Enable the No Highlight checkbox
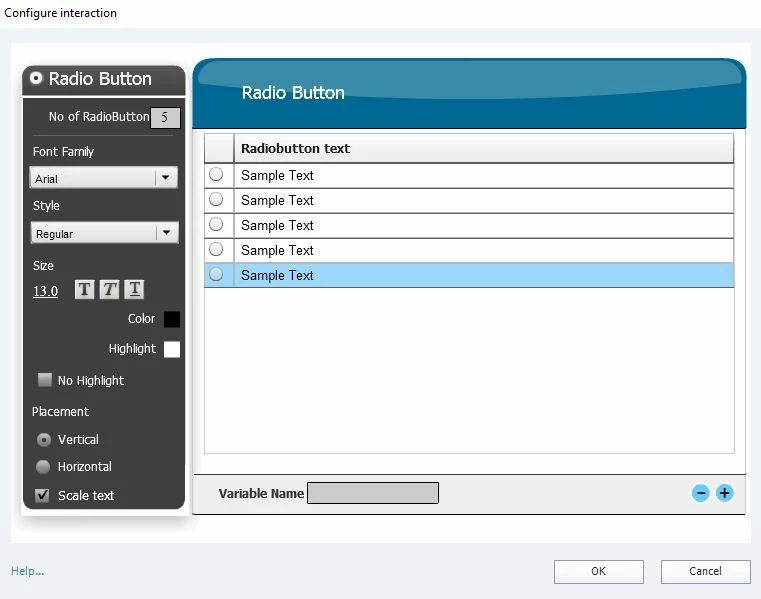 [45, 380]
